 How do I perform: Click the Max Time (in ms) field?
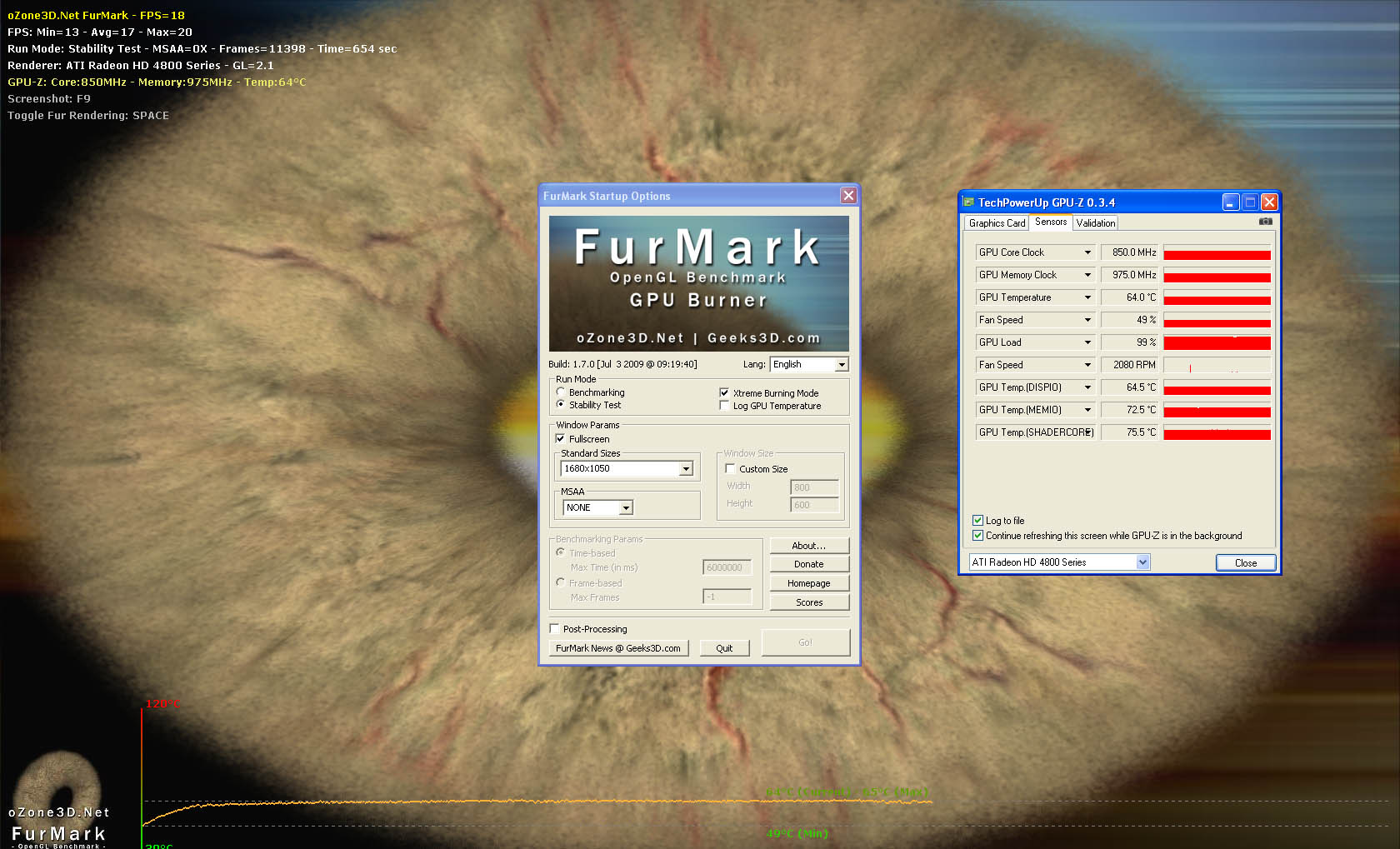(x=727, y=567)
